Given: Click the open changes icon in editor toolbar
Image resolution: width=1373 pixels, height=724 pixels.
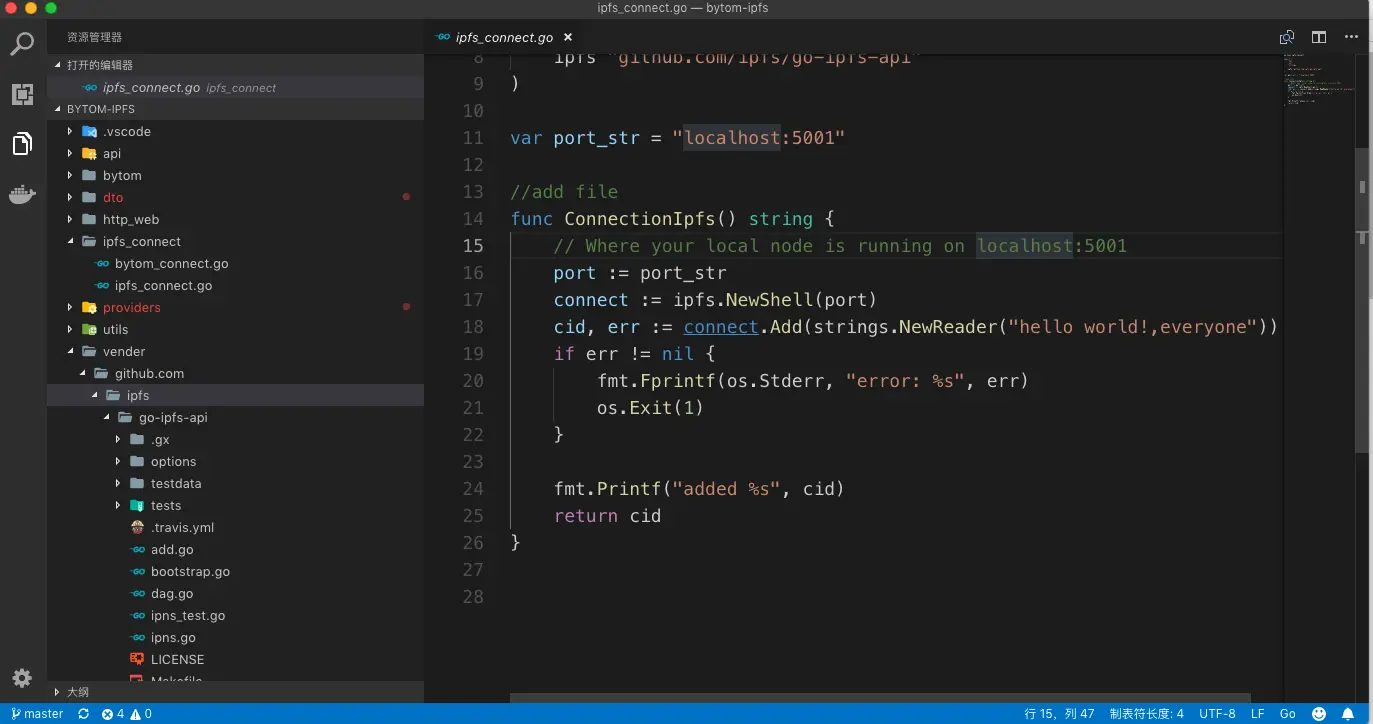Looking at the screenshot, I should point(1288,37).
